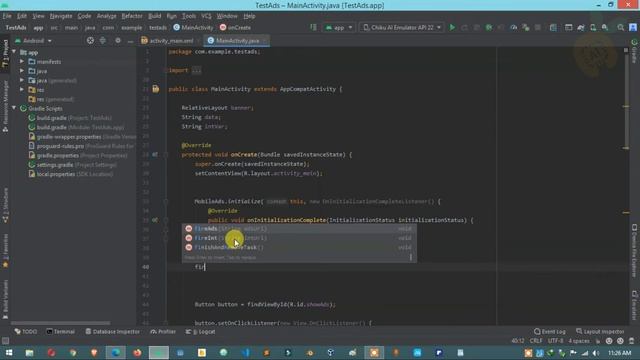Open local.properties in project tree
Viewport: 640px width, 360px height.
(x=71, y=174)
